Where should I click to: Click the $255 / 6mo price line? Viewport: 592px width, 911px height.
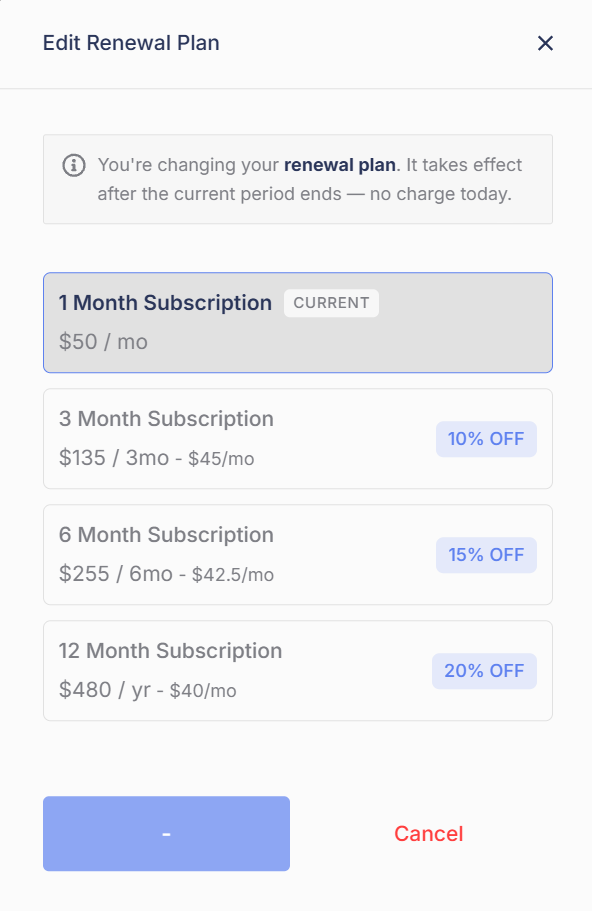[x=166, y=574]
